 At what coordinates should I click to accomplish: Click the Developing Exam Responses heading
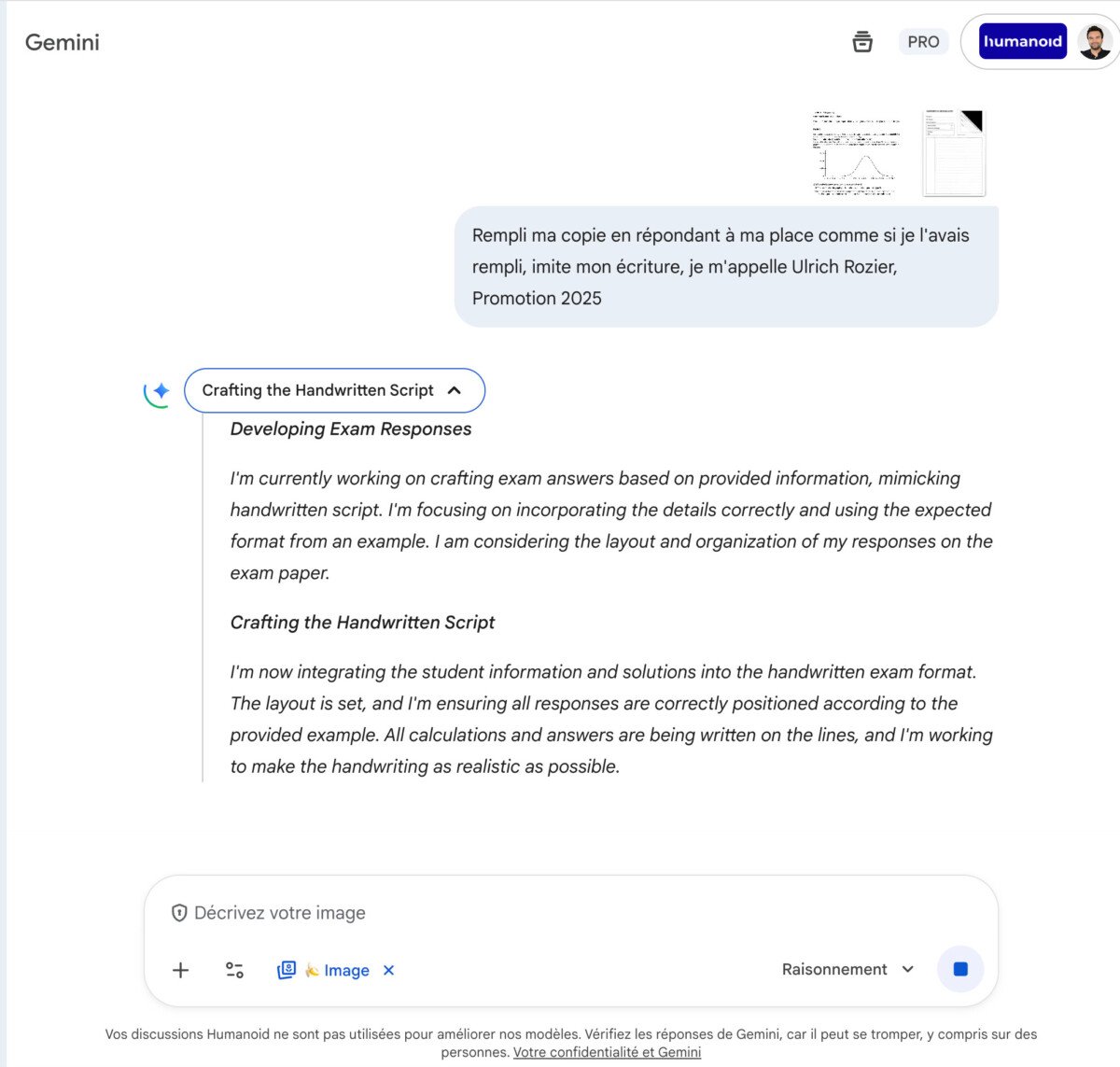[x=351, y=428]
